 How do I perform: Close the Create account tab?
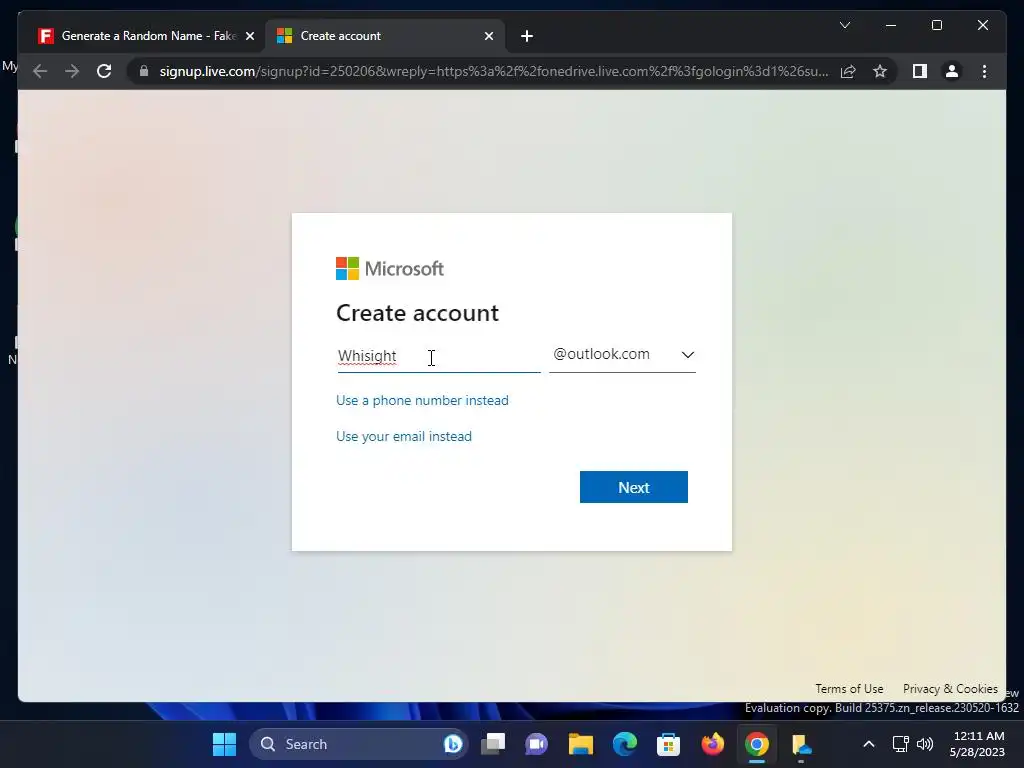click(488, 36)
